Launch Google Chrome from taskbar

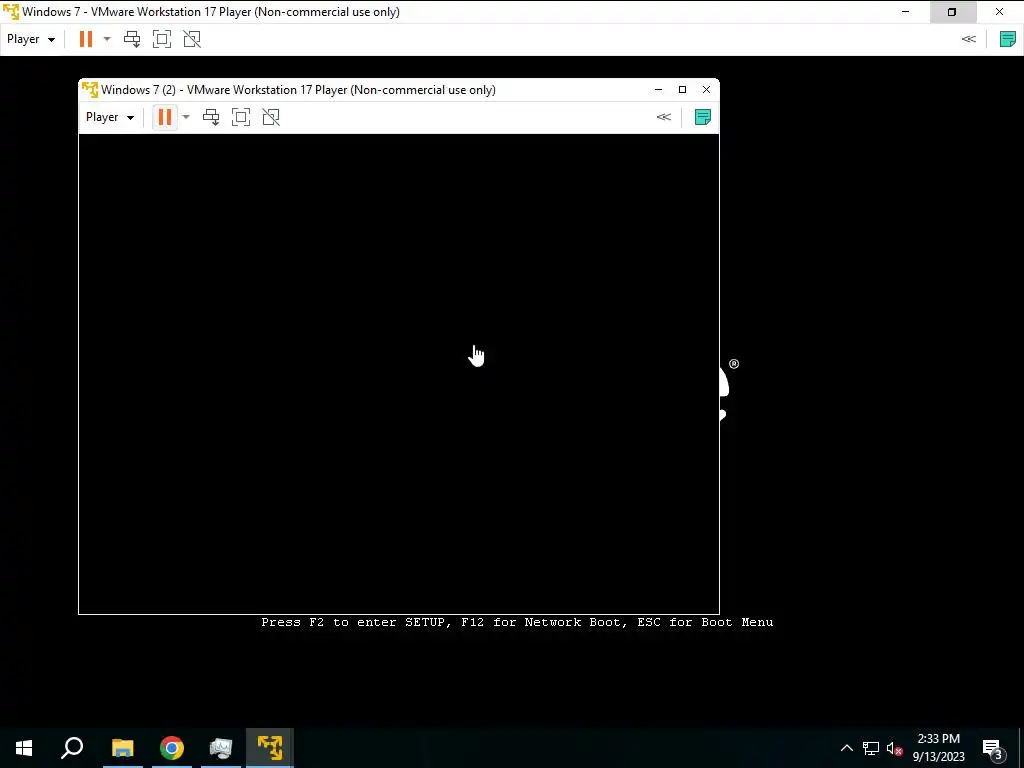tap(172, 748)
